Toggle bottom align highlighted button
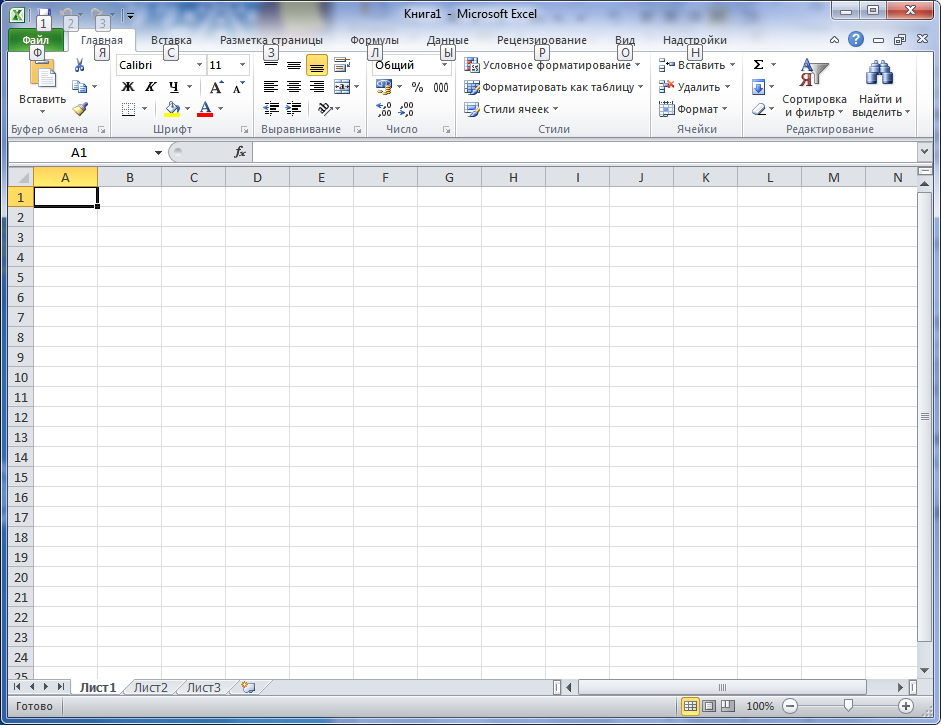Image resolution: width=941 pixels, height=725 pixels. point(316,65)
